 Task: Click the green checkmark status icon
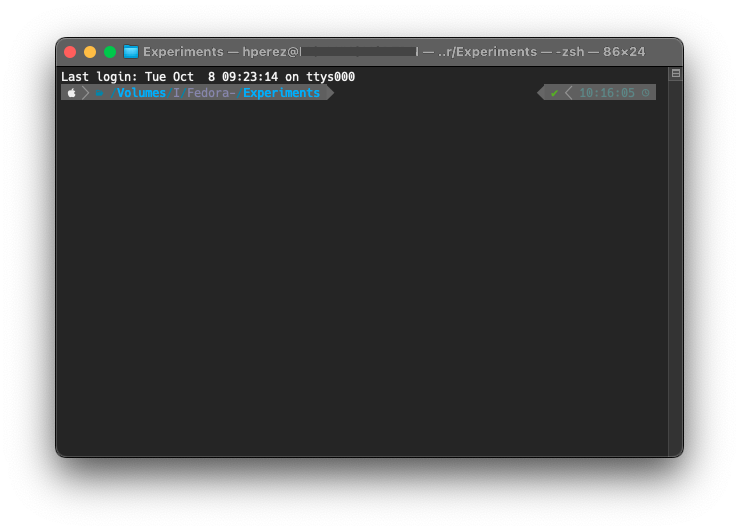pos(554,93)
